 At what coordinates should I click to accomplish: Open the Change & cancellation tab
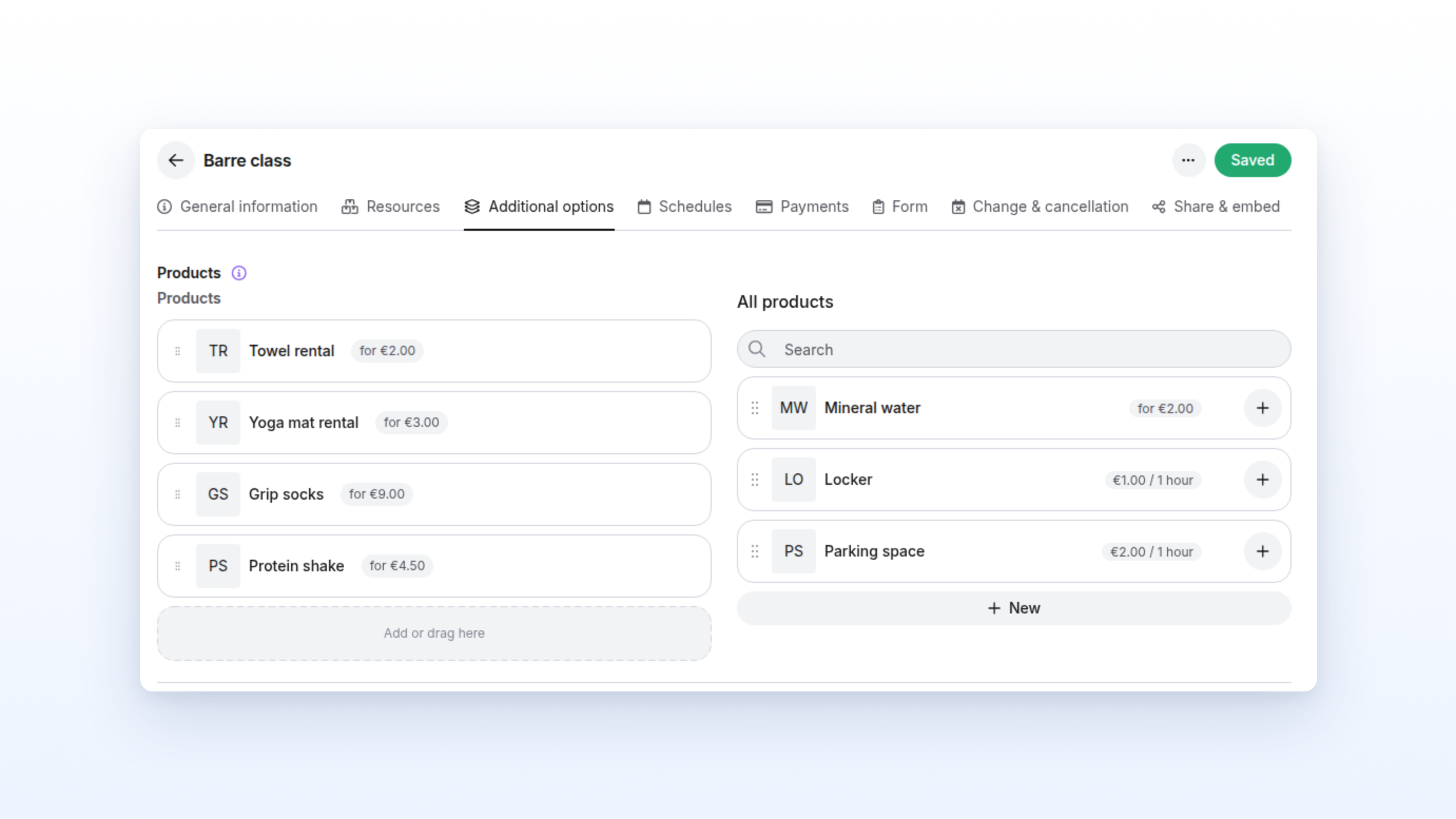[x=1040, y=207]
